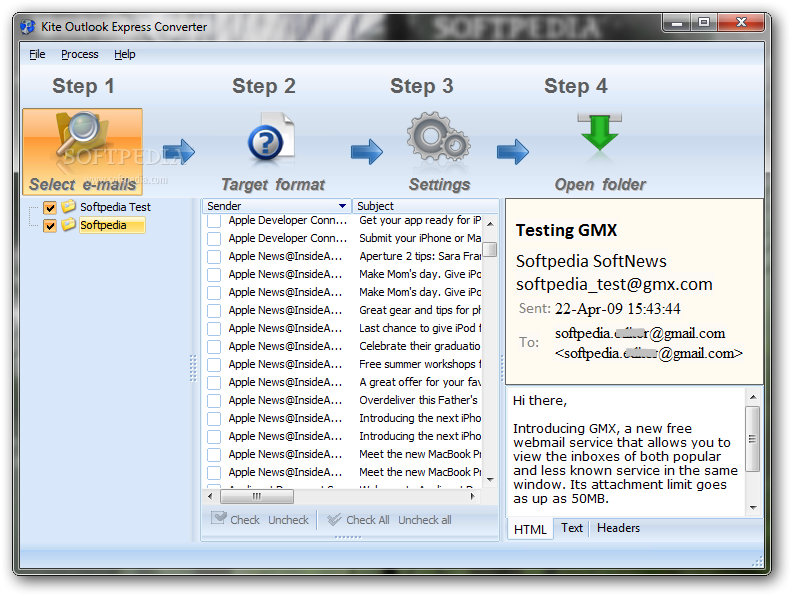Click the message preview vertical scrollbar thumb
This screenshot has height=596, width=792.
click(753, 438)
